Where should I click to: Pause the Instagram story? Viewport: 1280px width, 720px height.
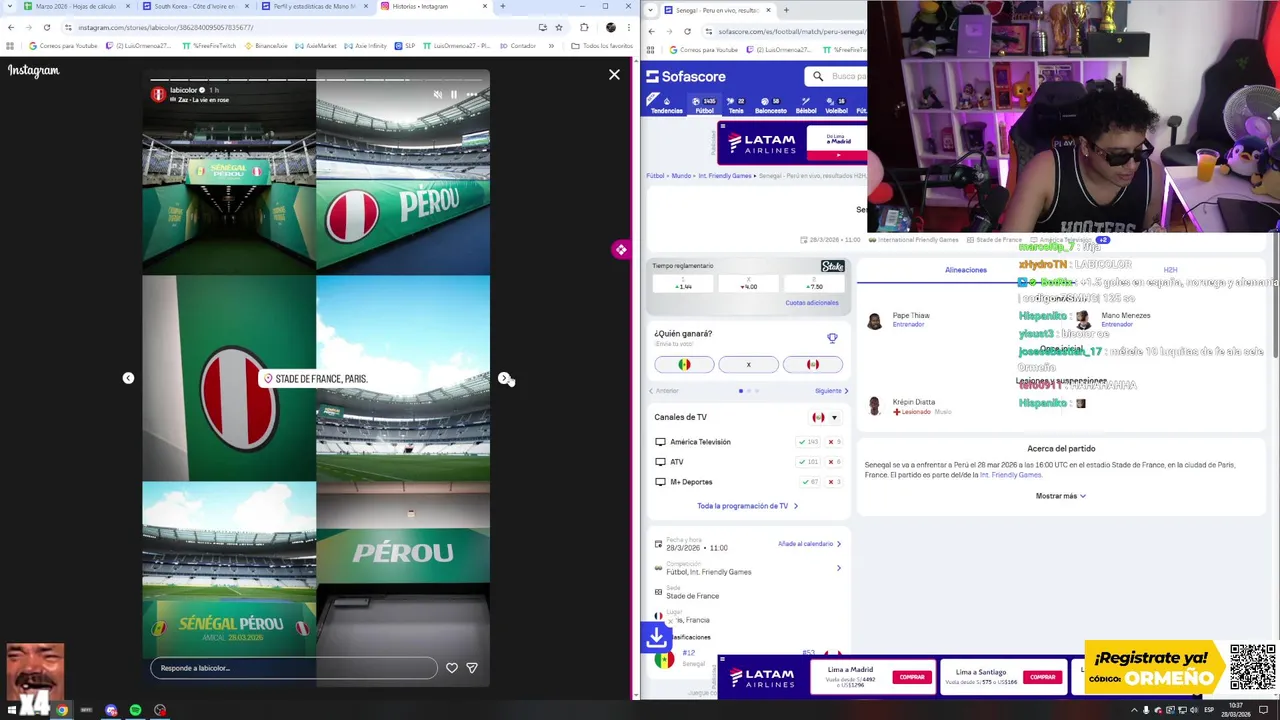tap(454, 95)
